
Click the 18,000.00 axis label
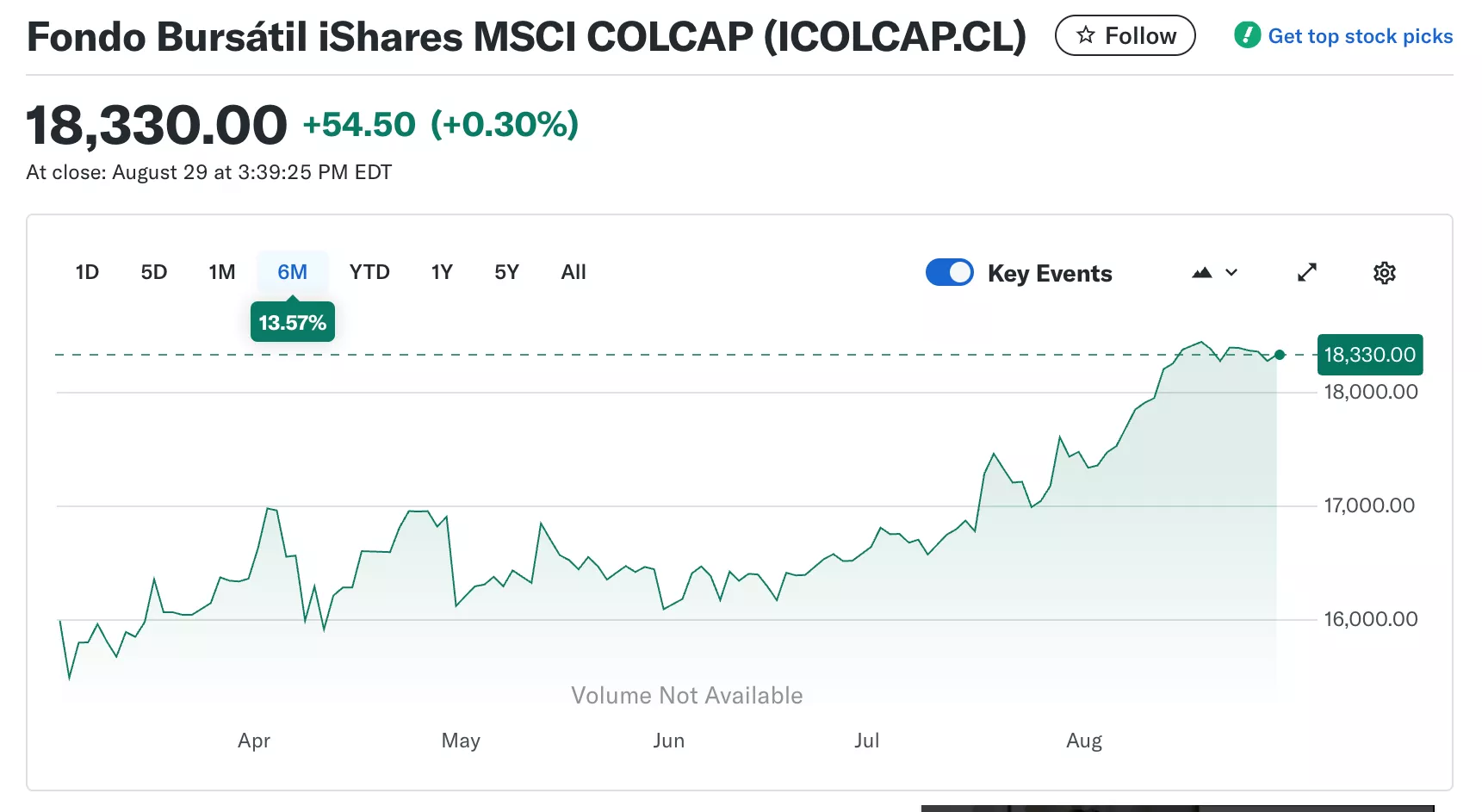(1371, 392)
